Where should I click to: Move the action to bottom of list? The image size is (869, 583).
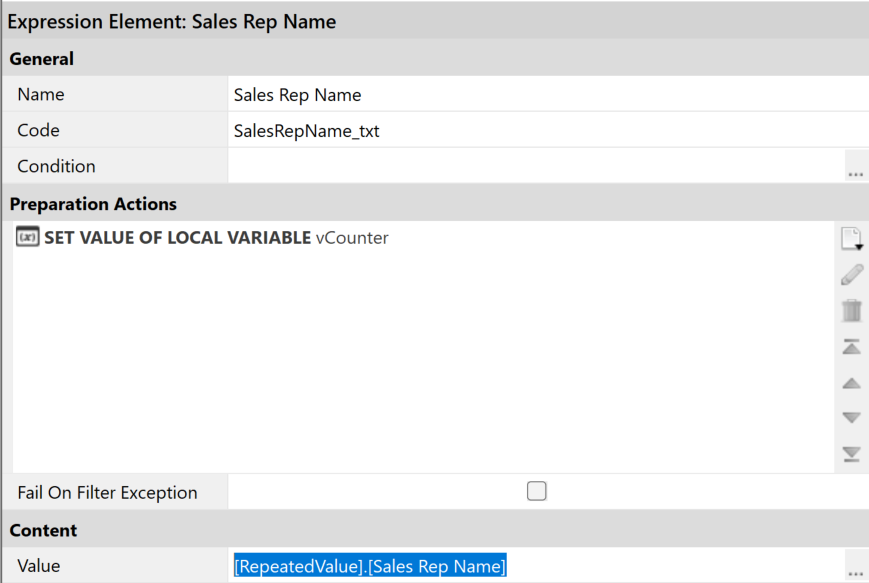[x=851, y=454]
